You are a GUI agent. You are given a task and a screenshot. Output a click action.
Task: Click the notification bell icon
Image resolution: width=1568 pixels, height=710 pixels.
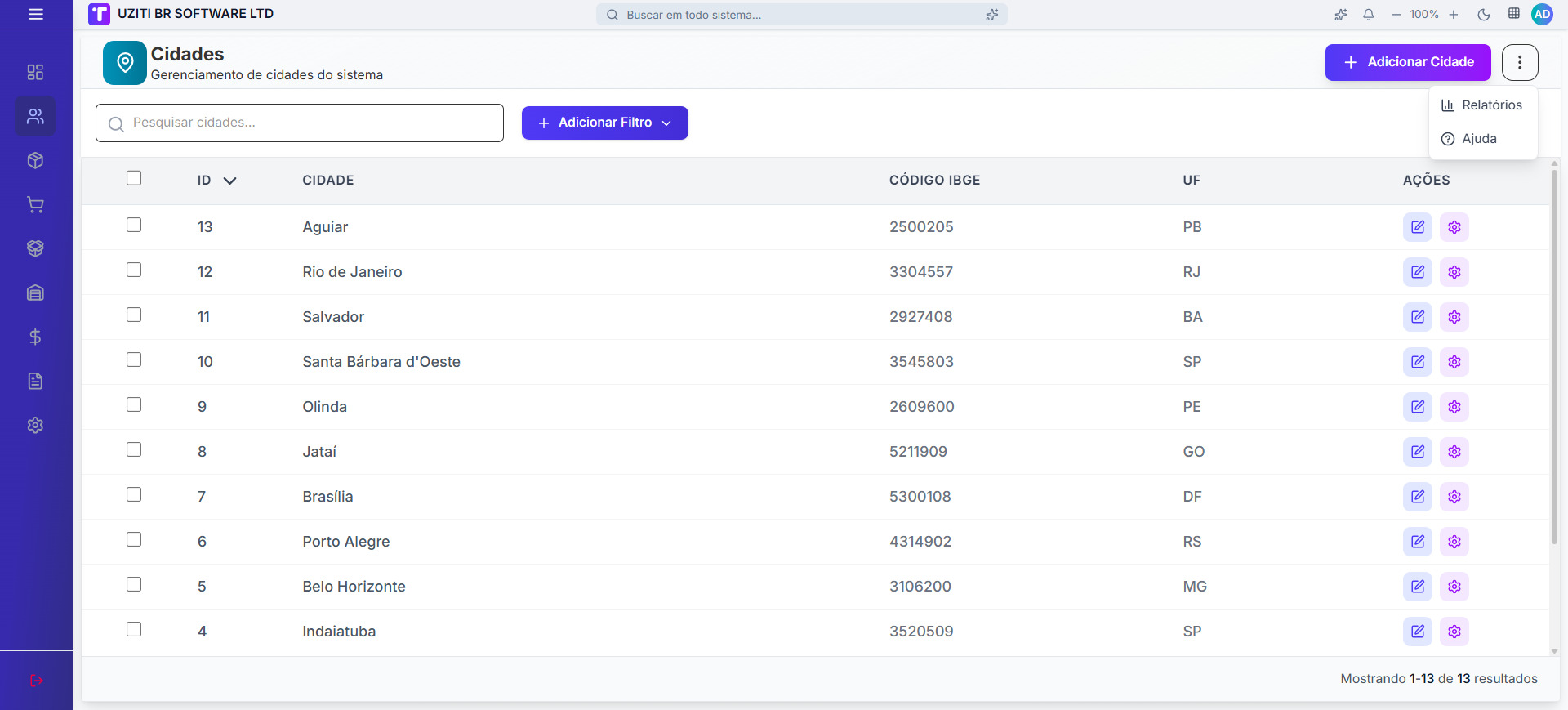tap(1369, 15)
